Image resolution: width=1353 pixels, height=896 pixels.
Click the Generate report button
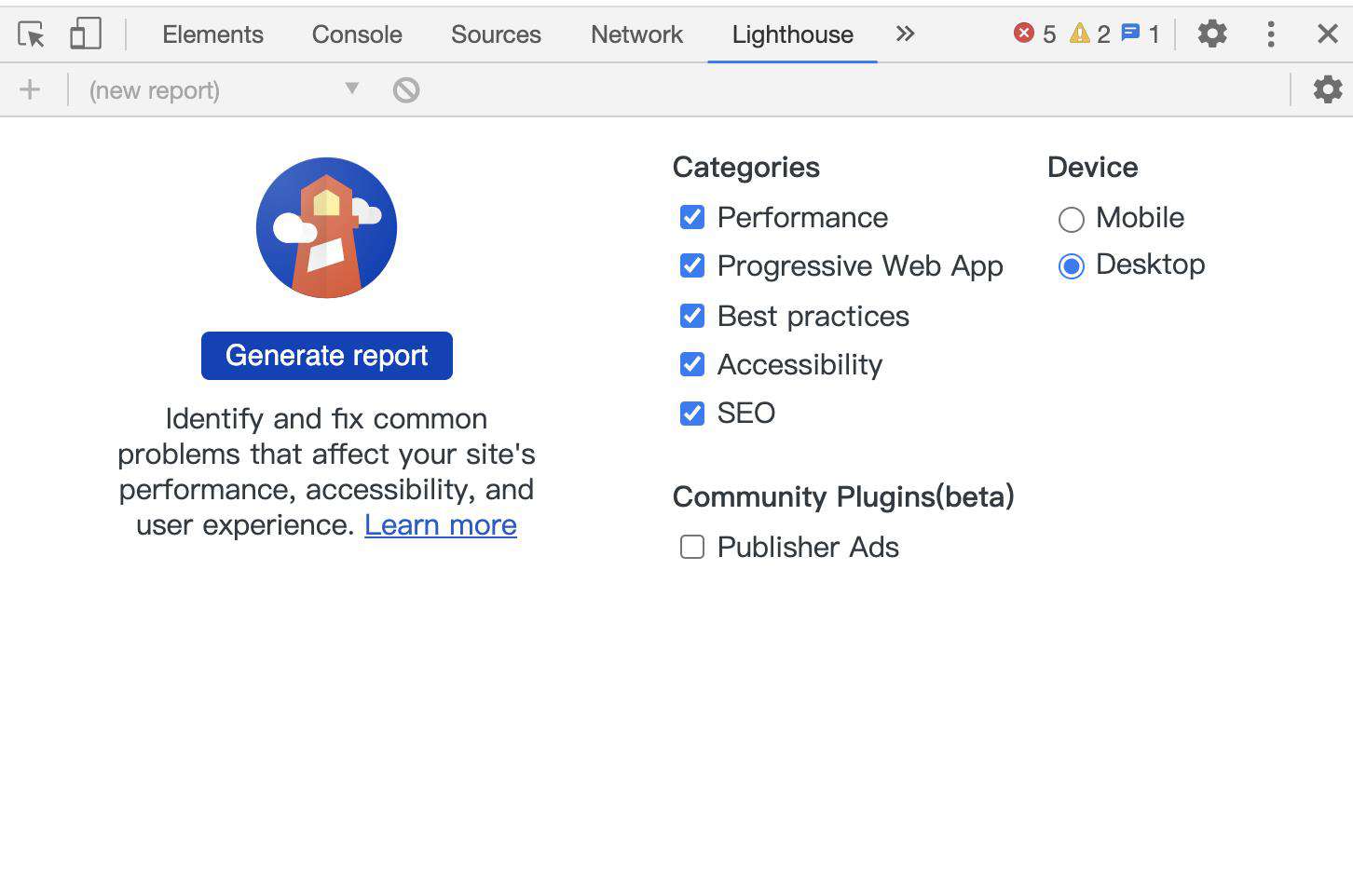click(x=327, y=356)
